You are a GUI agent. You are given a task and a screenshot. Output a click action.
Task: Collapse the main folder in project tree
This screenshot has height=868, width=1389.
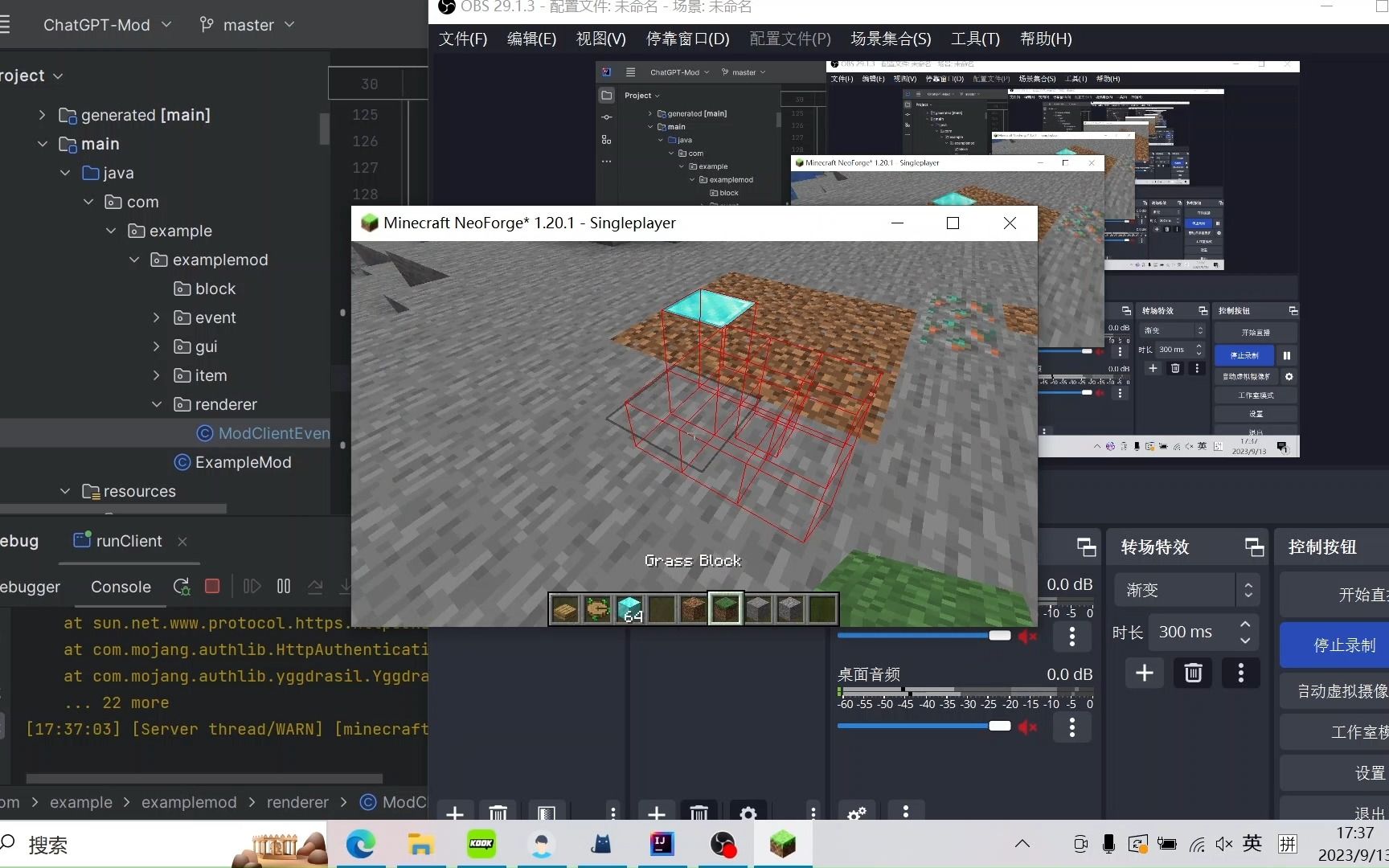[x=42, y=144]
